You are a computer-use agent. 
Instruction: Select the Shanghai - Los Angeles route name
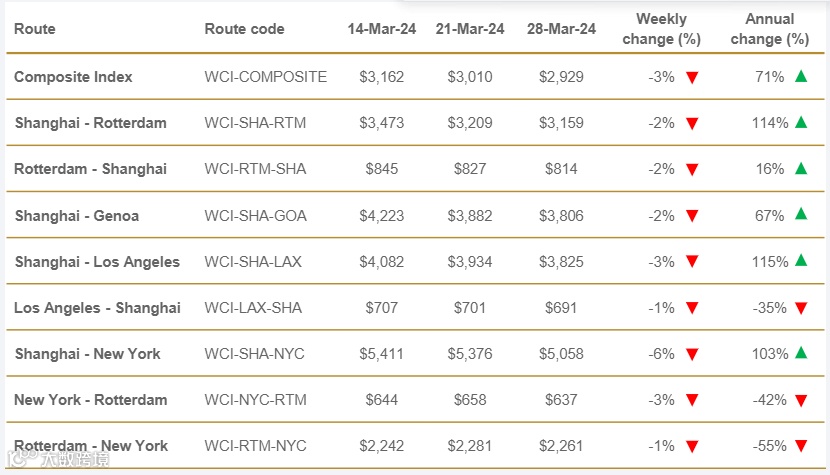click(97, 262)
